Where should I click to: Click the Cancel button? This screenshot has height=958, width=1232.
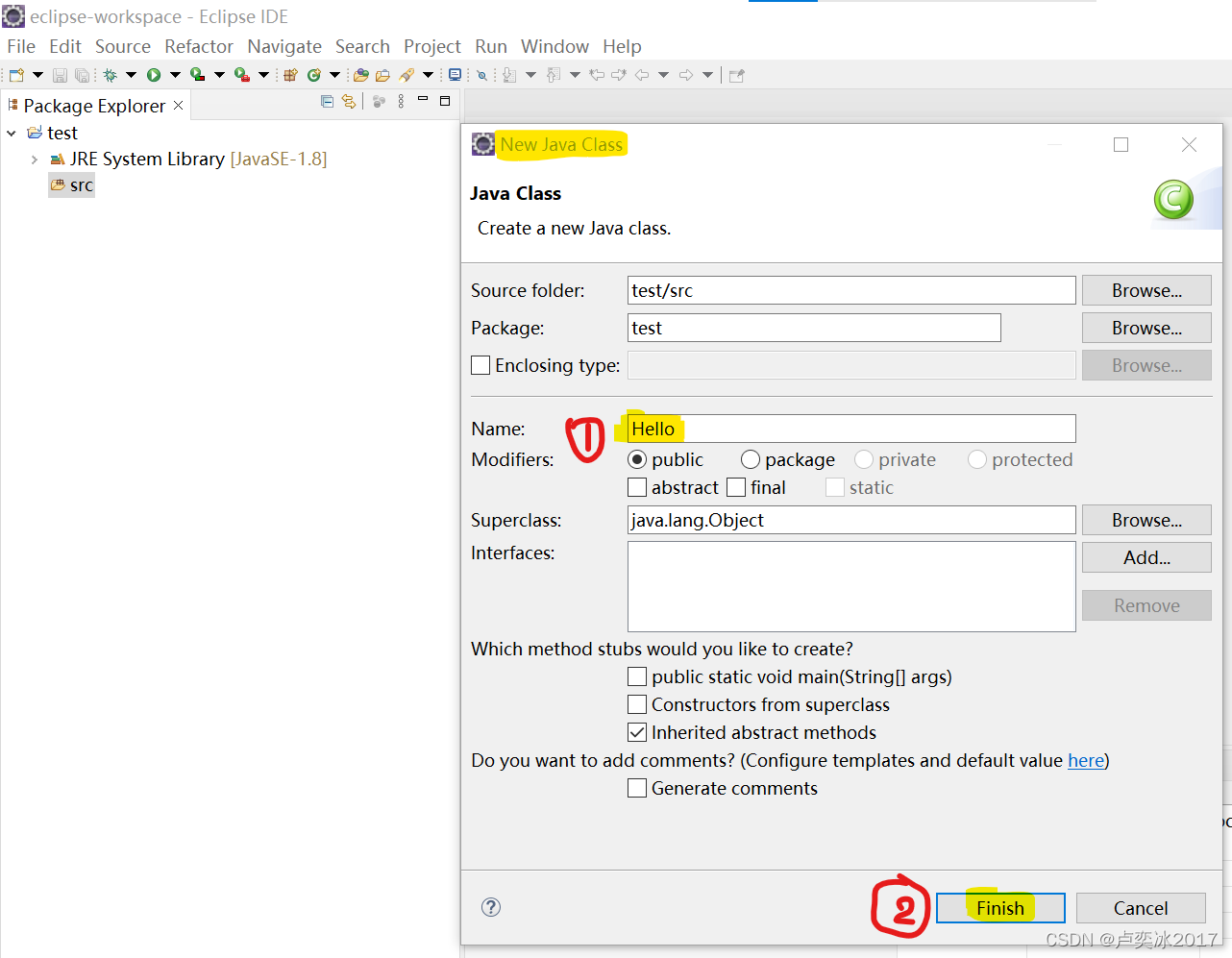pyautogui.click(x=1141, y=908)
